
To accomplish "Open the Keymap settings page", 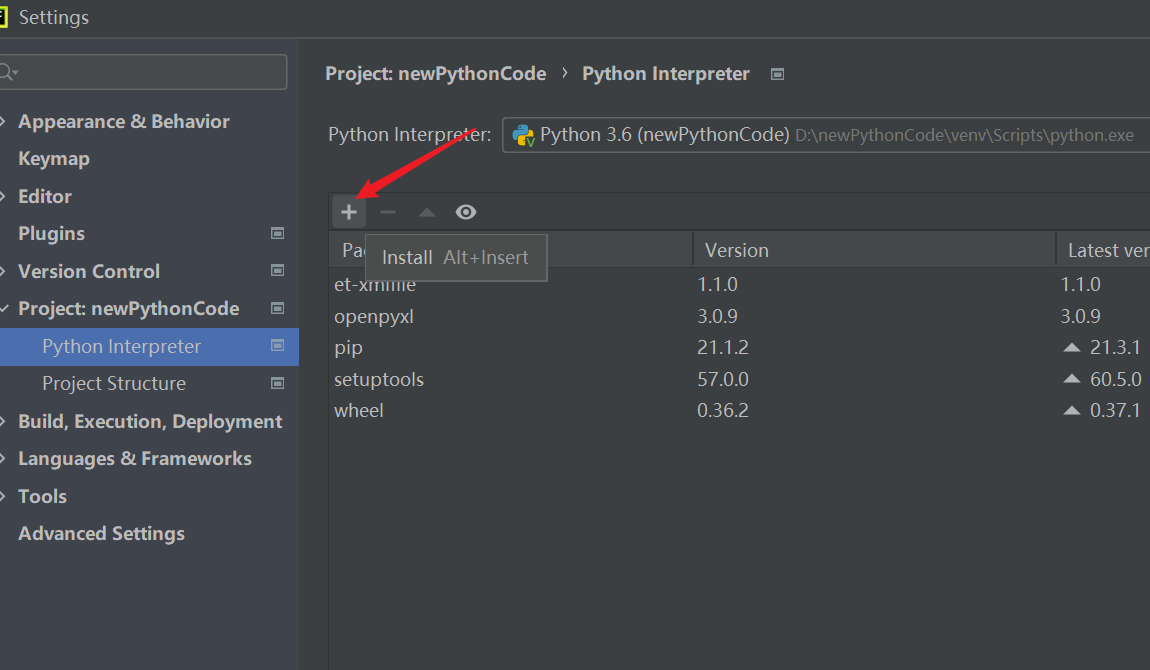I will click(x=54, y=159).
